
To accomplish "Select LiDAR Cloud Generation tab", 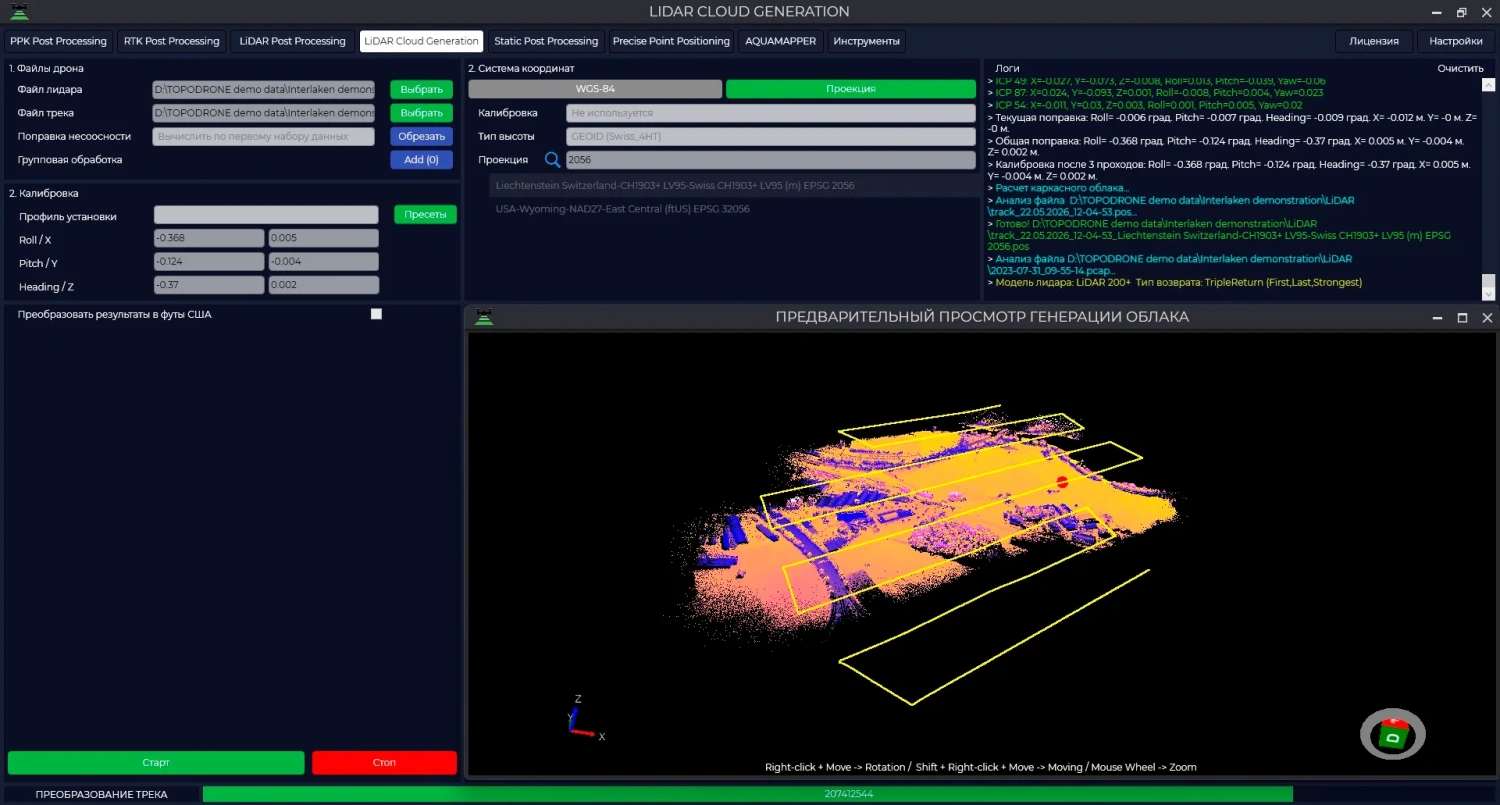I will (421, 41).
